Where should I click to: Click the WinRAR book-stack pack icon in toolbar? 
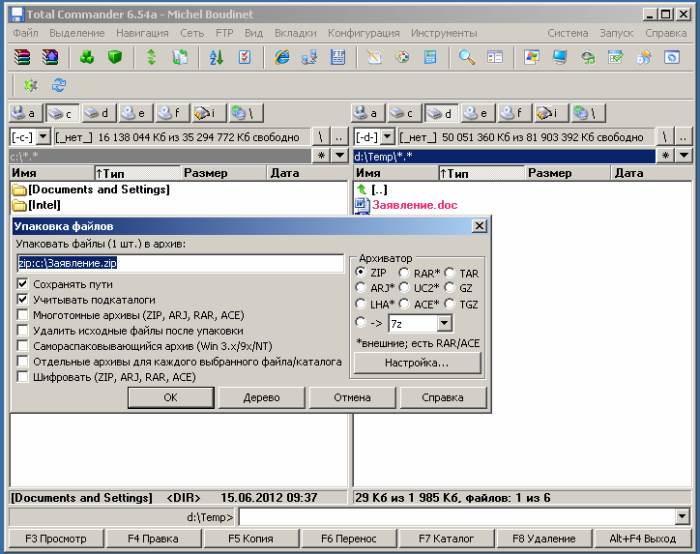pos(22,57)
